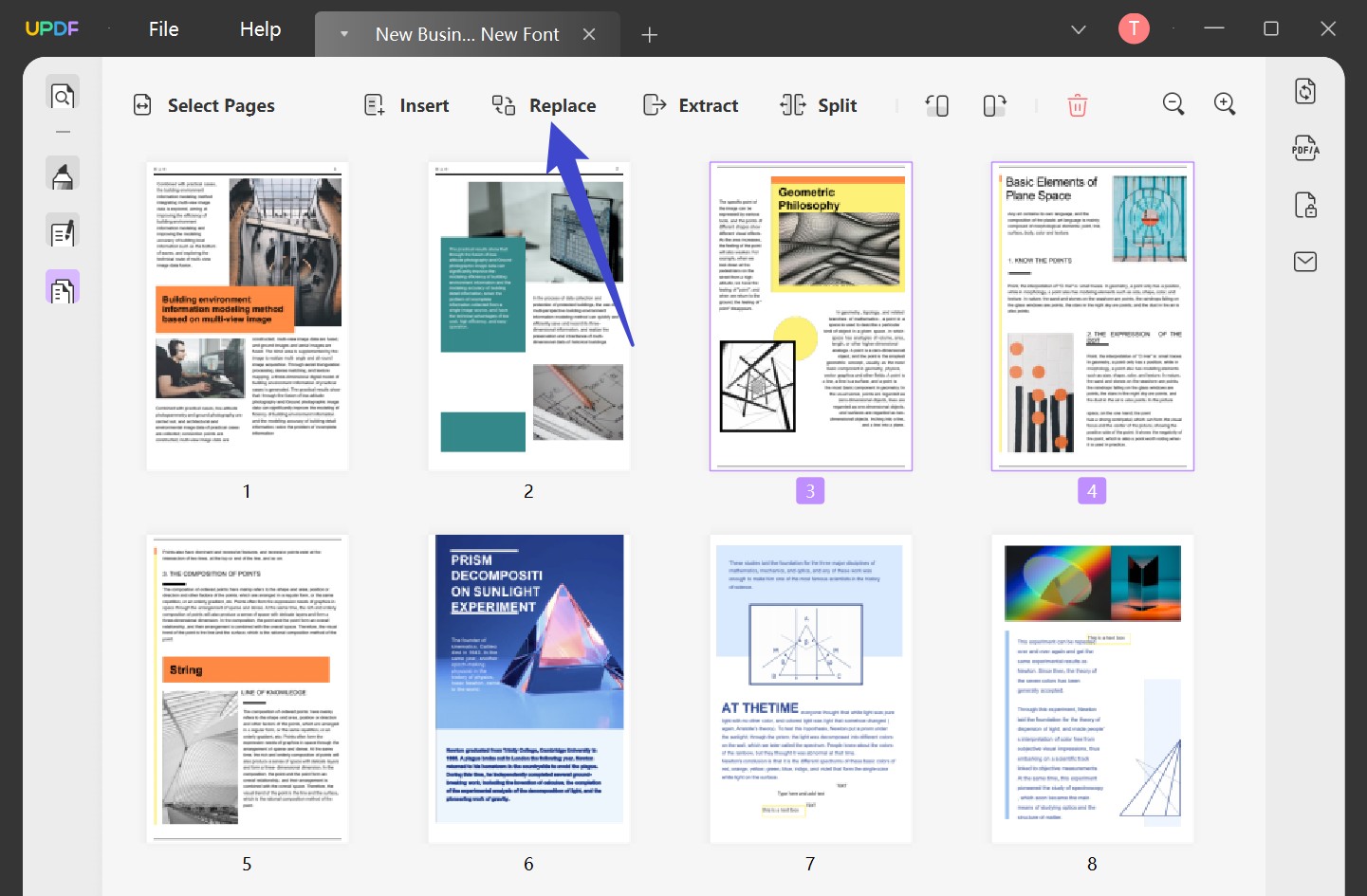This screenshot has height=896, width=1367.
Task: Zoom in on page thumbnails
Action: pyautogui.click(x=1224, y=104)
